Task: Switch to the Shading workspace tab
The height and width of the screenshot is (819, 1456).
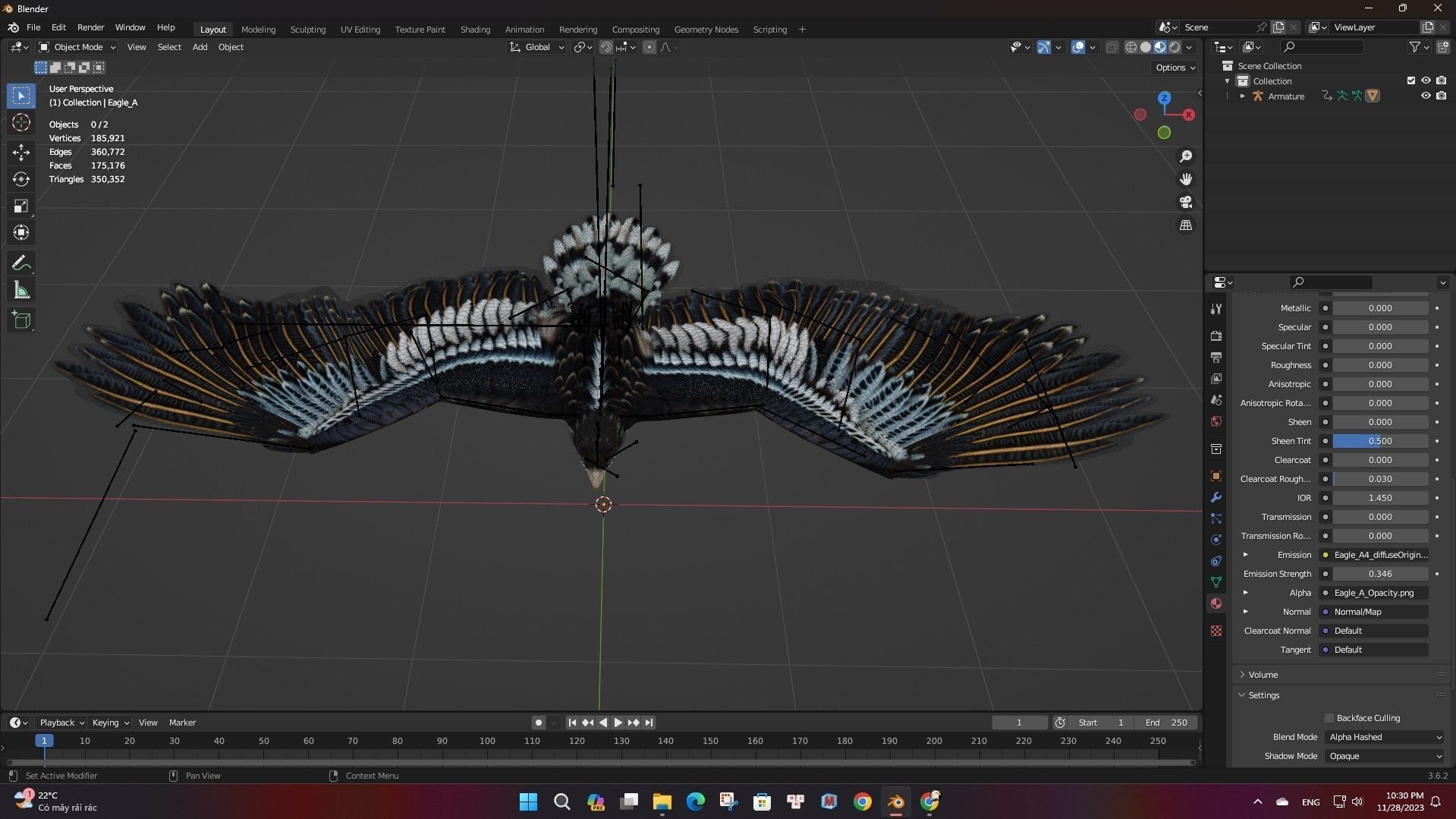Action: tap(475, 30)
